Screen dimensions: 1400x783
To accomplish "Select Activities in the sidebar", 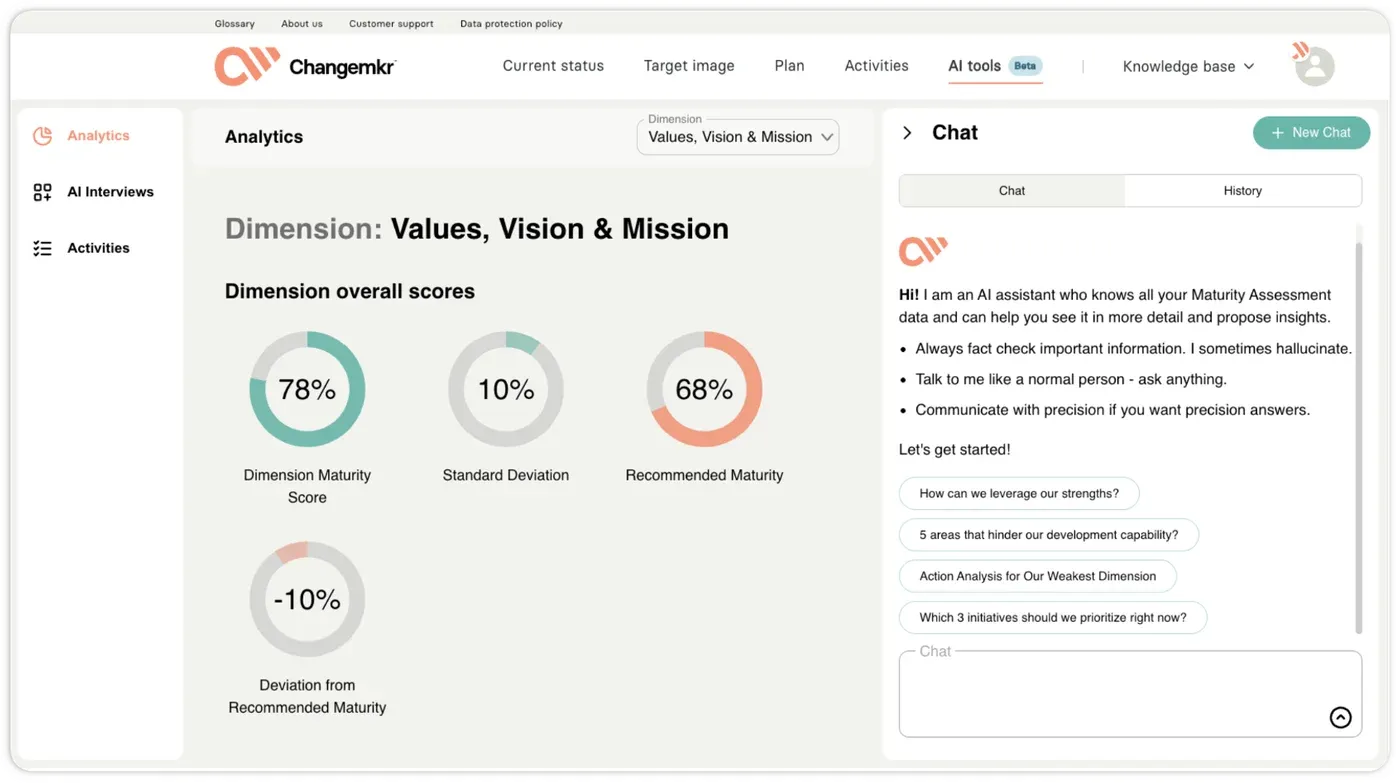I will pyautogui.click(x=100, y=248).
